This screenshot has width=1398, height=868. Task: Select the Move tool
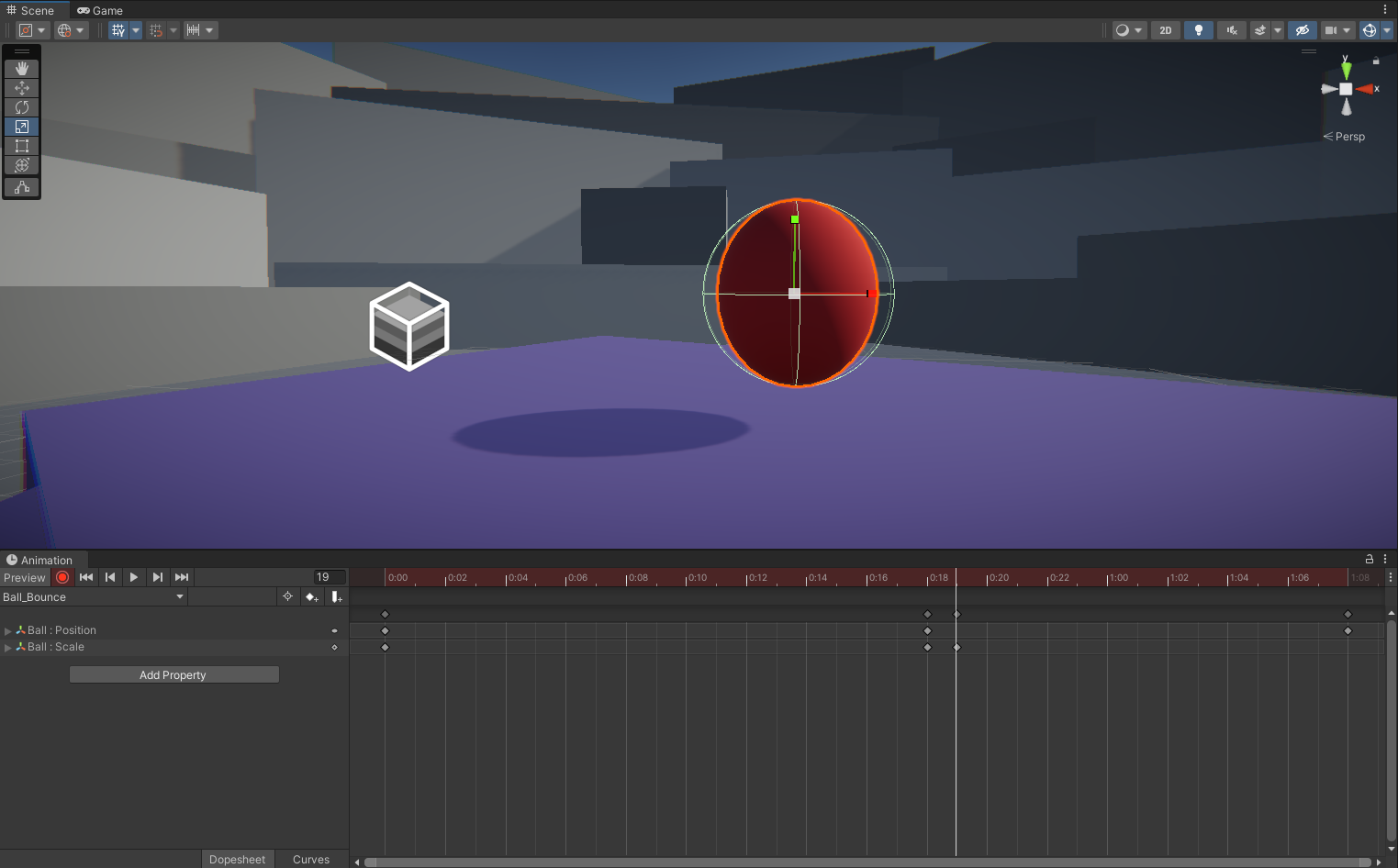coord(22,88)
